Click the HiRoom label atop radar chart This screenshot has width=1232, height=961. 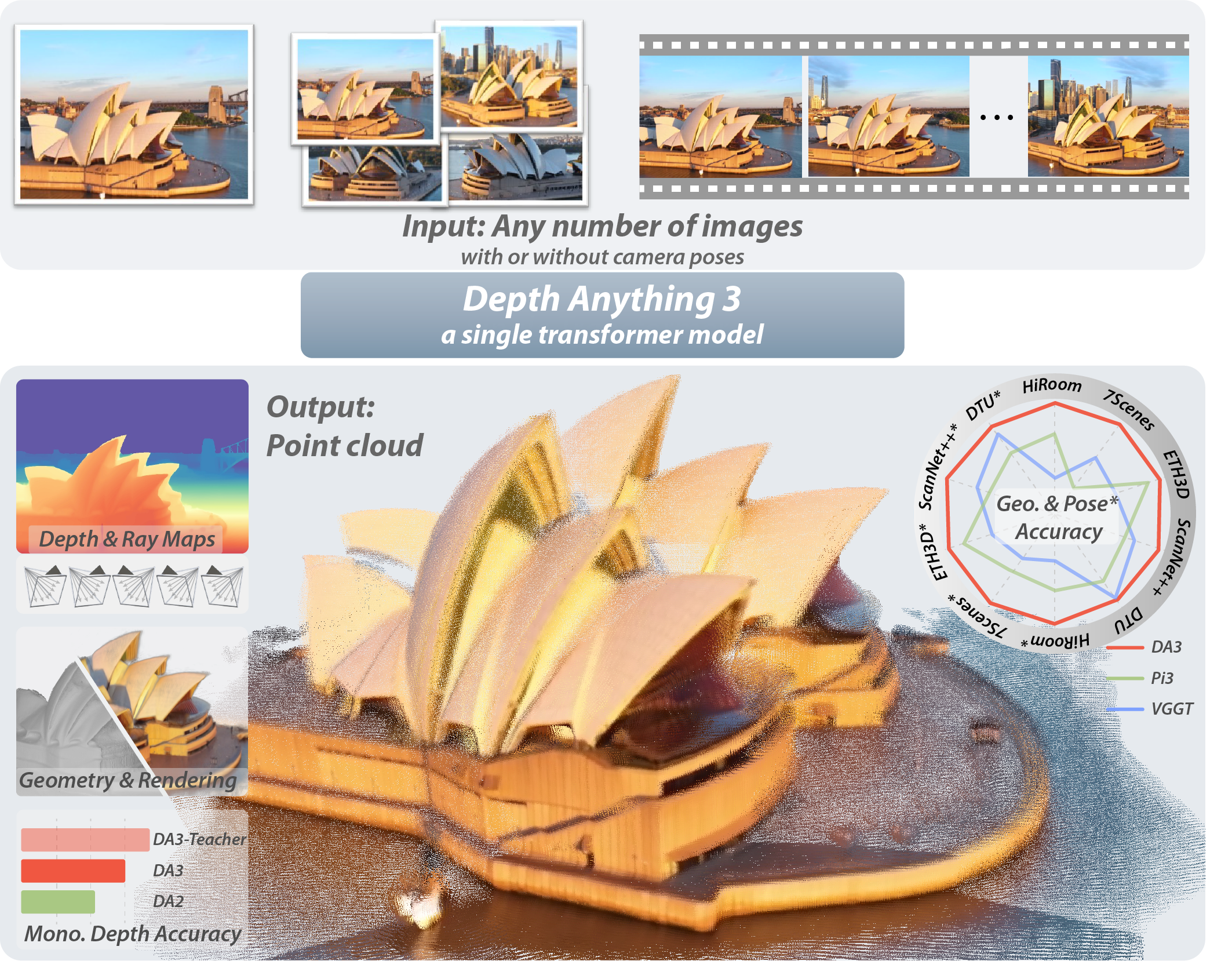tap(1052, 385)
